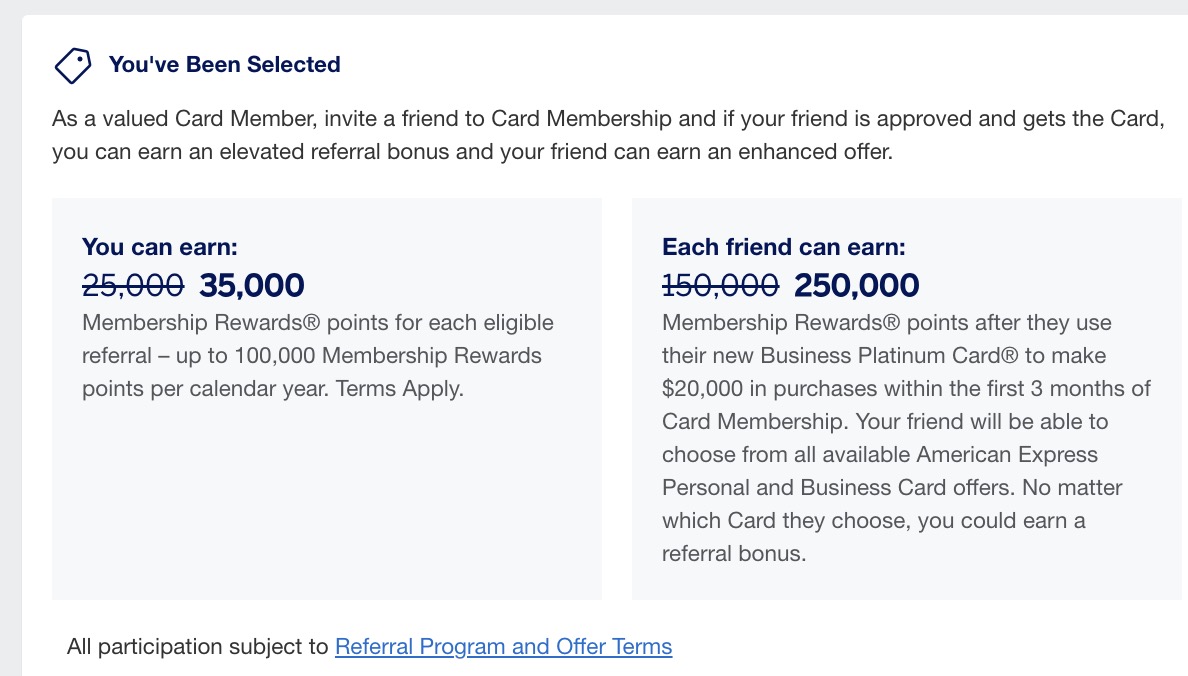Click the You've Been Selected heading
Image resolution: width=1188 pixels, height=676 pixels.
tap(224, 64)
